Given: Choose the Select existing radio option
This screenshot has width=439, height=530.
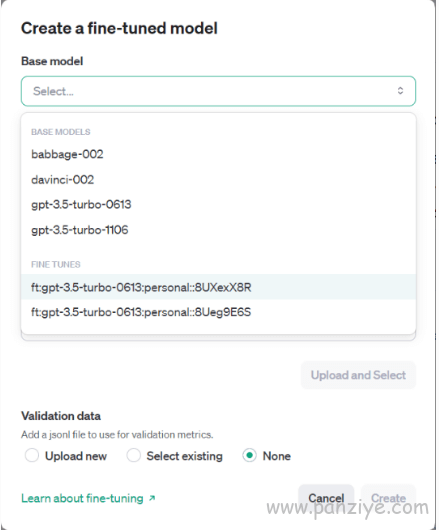Looking at the screenshot, I should click(x=133, y=455).
